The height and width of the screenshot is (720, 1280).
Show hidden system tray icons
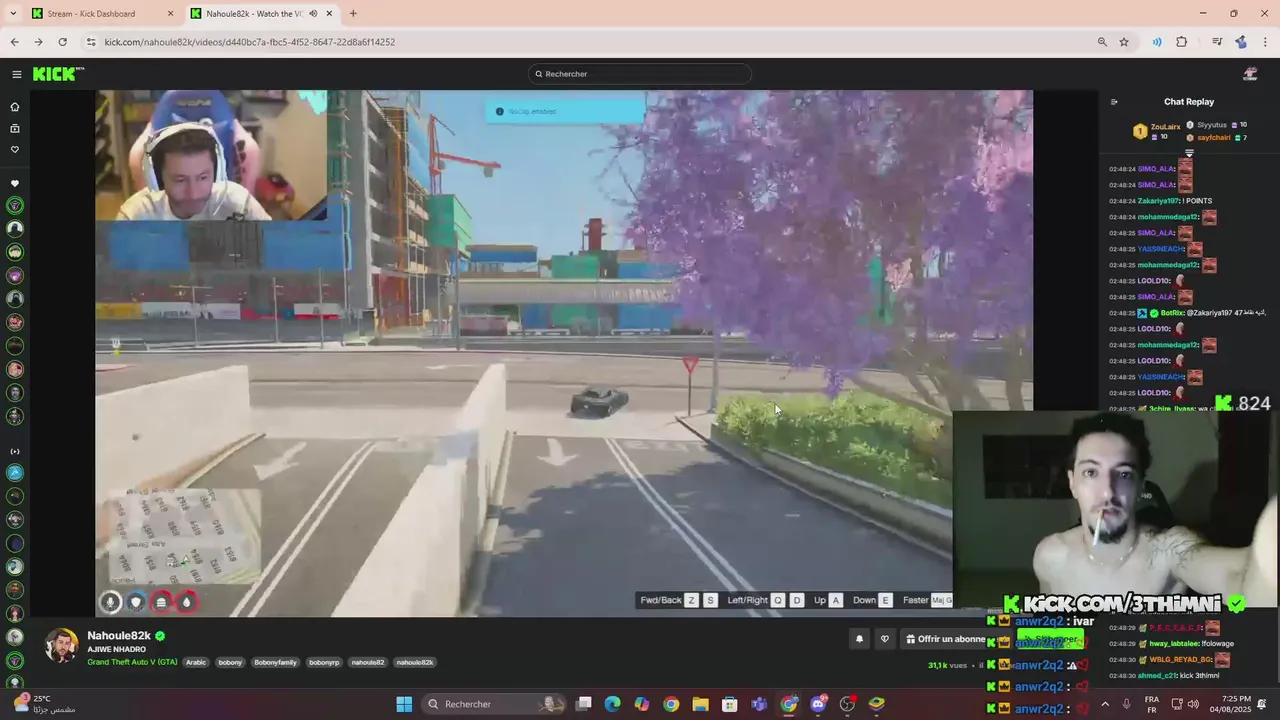1105,704
